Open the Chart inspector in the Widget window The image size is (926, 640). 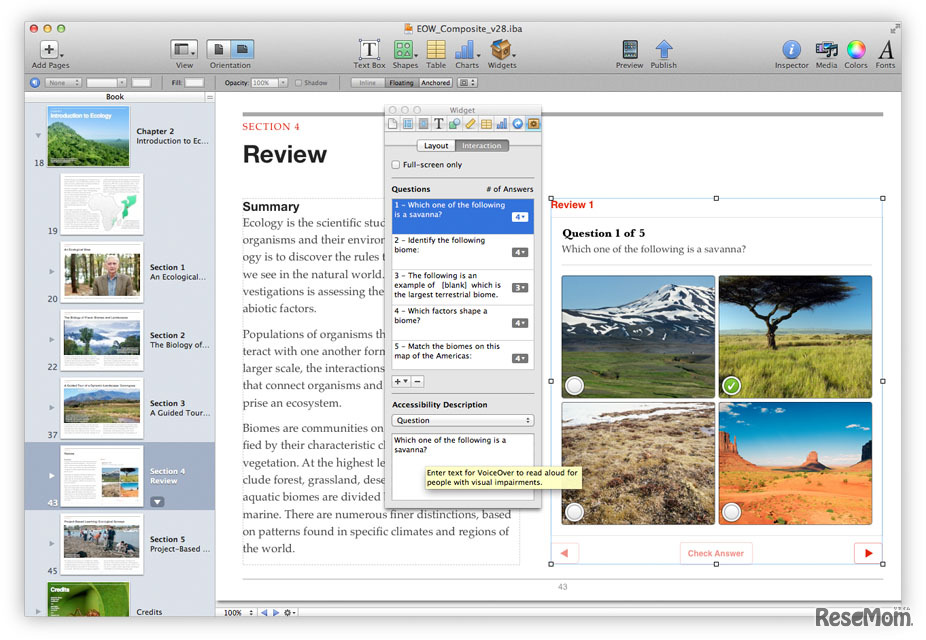(x=500, y=123)
